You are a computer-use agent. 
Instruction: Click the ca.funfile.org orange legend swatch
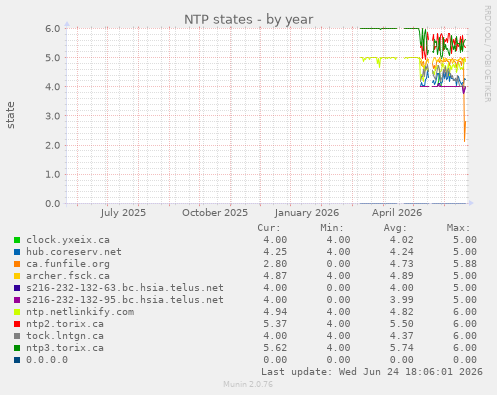(x=17, y=264)
